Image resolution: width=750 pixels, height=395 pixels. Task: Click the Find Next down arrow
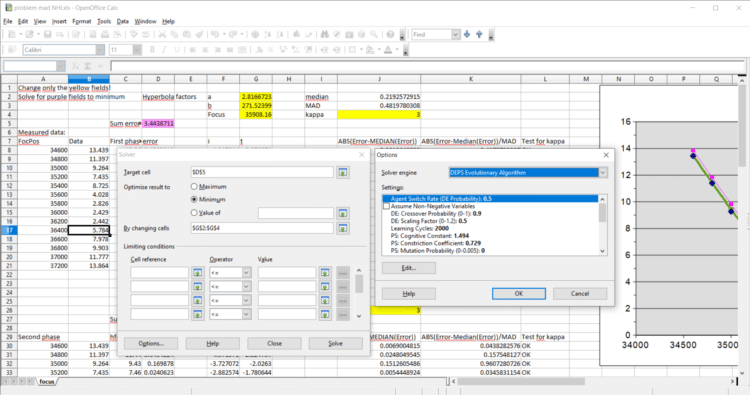tap(467, 34)
